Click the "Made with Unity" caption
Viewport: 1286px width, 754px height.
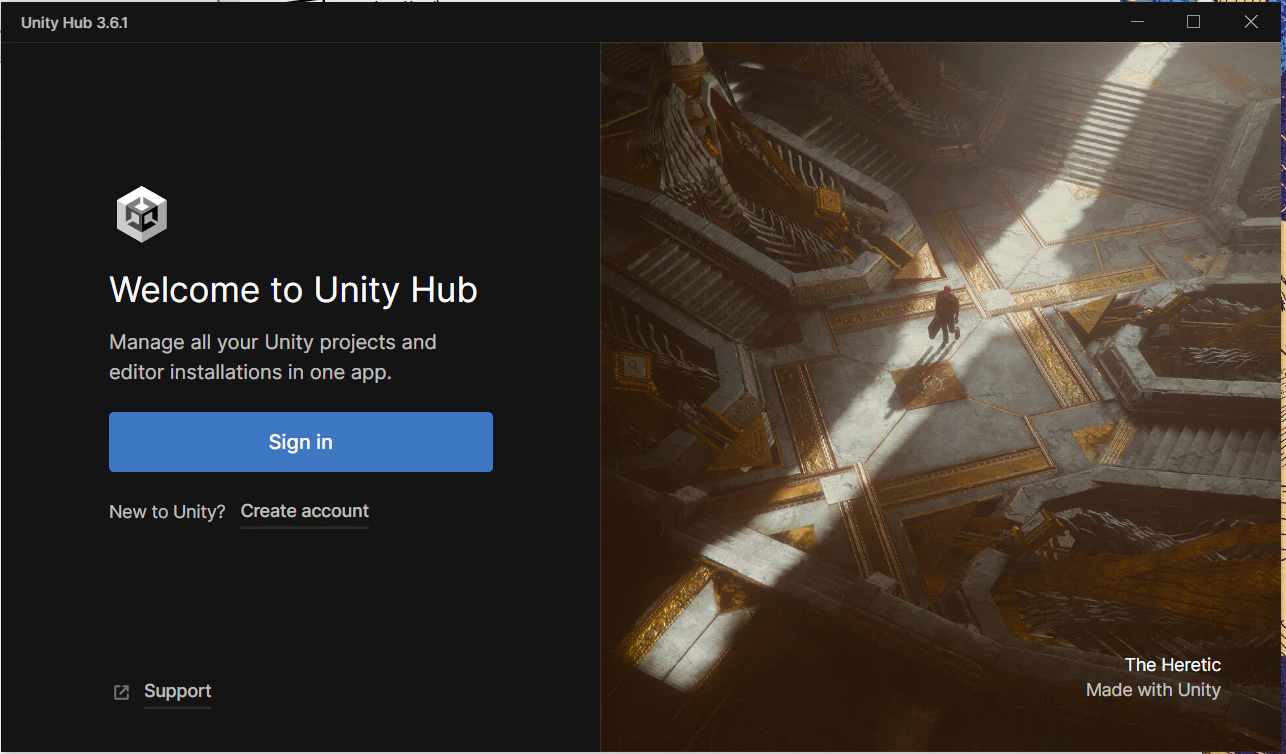pos(1153,690)
